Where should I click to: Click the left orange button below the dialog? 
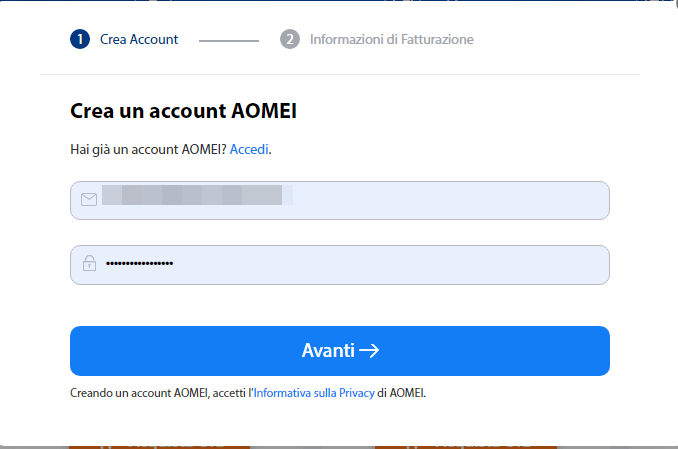(x=159, y=443)
